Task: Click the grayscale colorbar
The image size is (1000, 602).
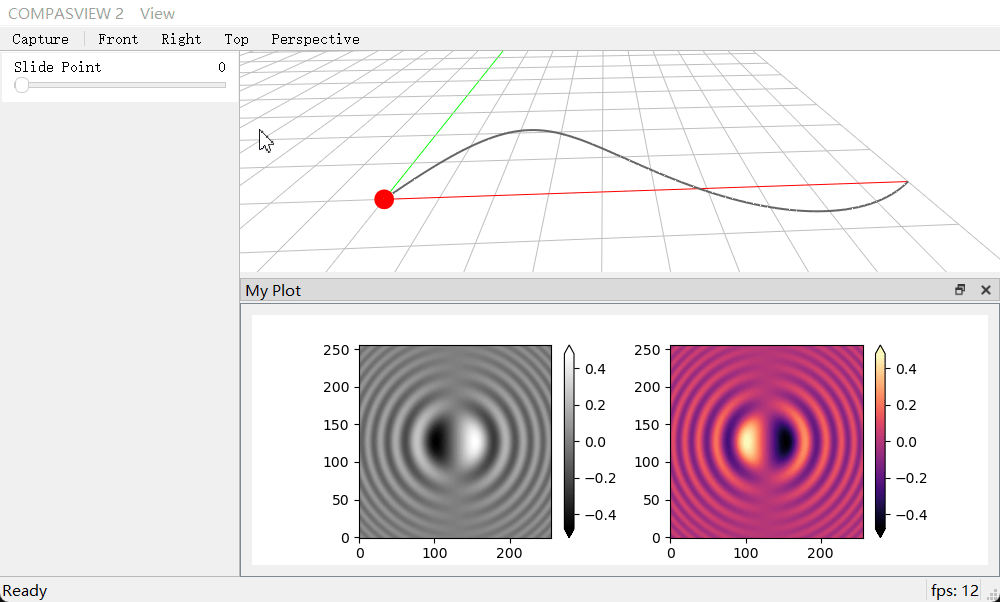Action: coord(568,440)
